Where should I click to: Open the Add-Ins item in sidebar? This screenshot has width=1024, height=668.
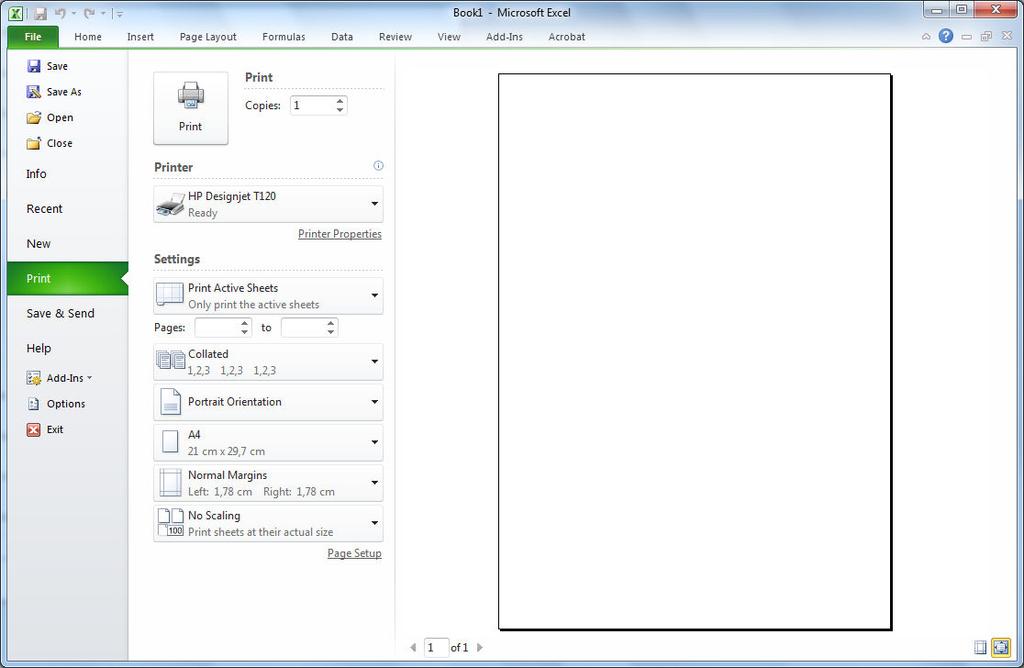(x=59, y=378)
